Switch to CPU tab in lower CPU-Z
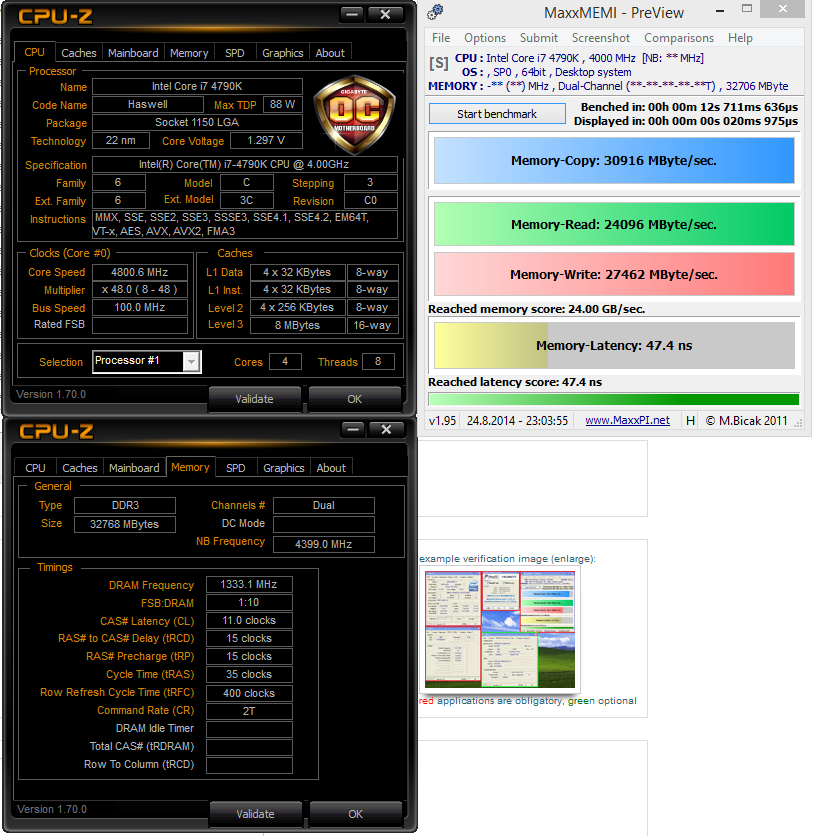 pos(35,468)
